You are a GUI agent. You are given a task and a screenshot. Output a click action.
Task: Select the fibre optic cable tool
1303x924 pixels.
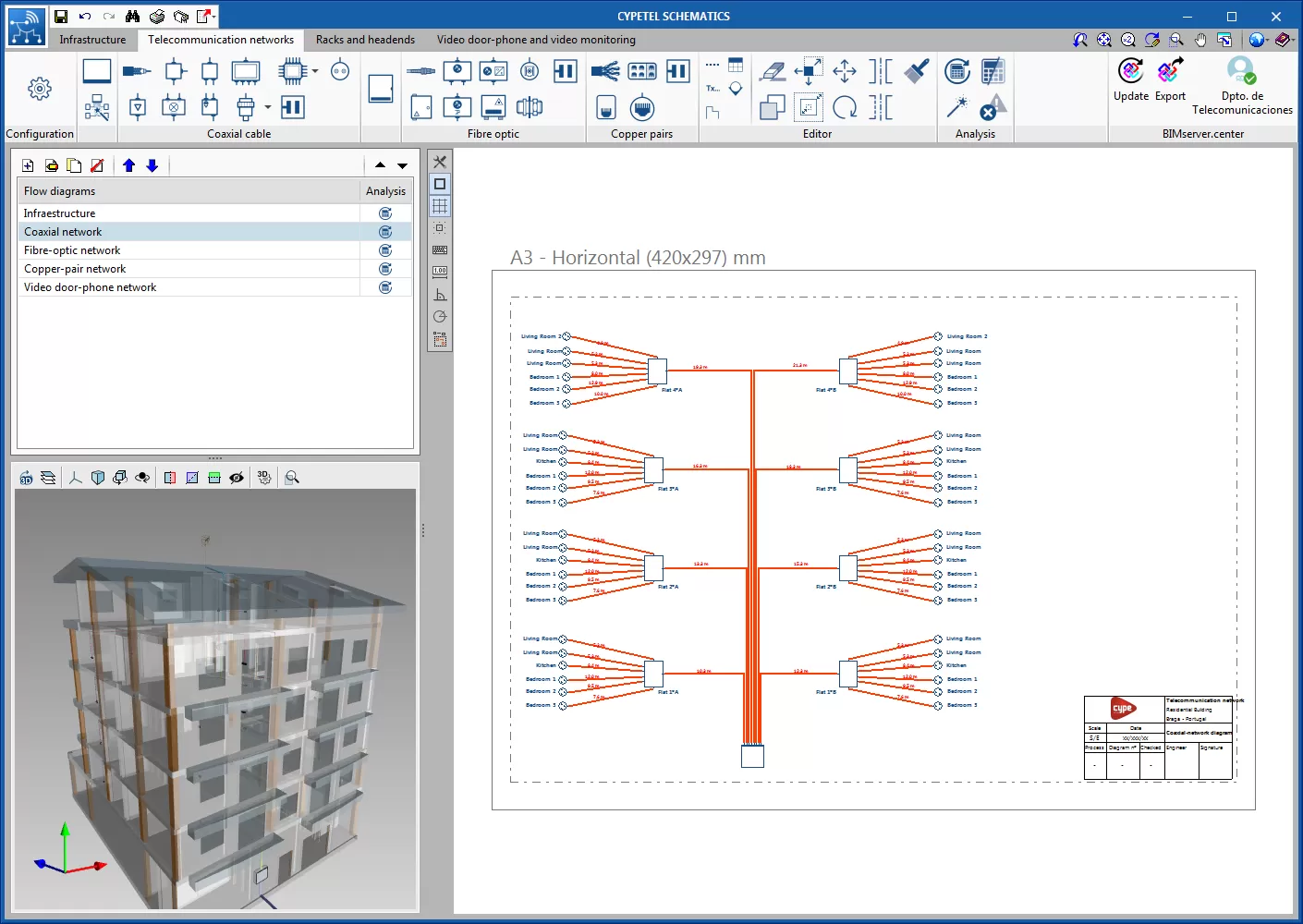pyautogui.click(x=420, y=71)
